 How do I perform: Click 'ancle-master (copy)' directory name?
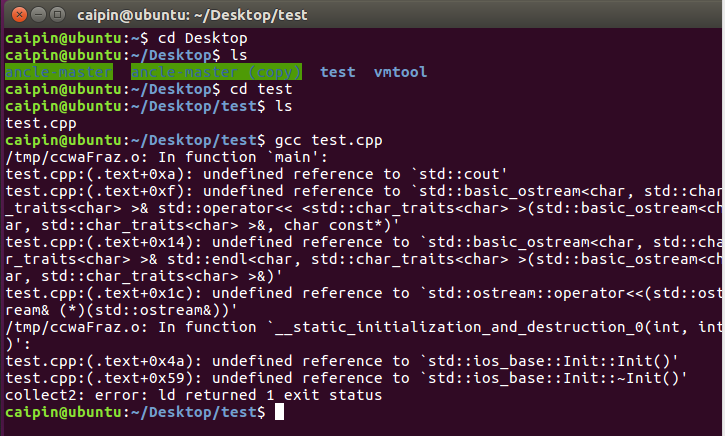(x=216, y=72)
